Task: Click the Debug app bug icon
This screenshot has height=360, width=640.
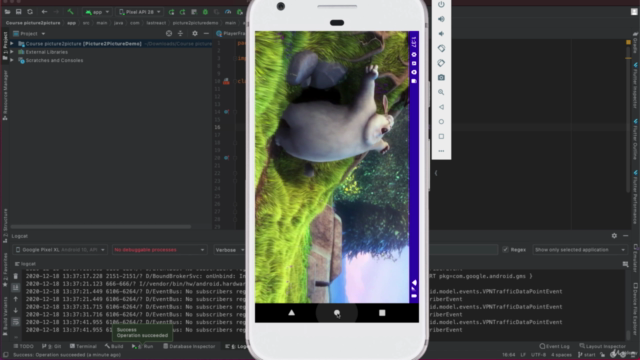Action: pos(205,12)
